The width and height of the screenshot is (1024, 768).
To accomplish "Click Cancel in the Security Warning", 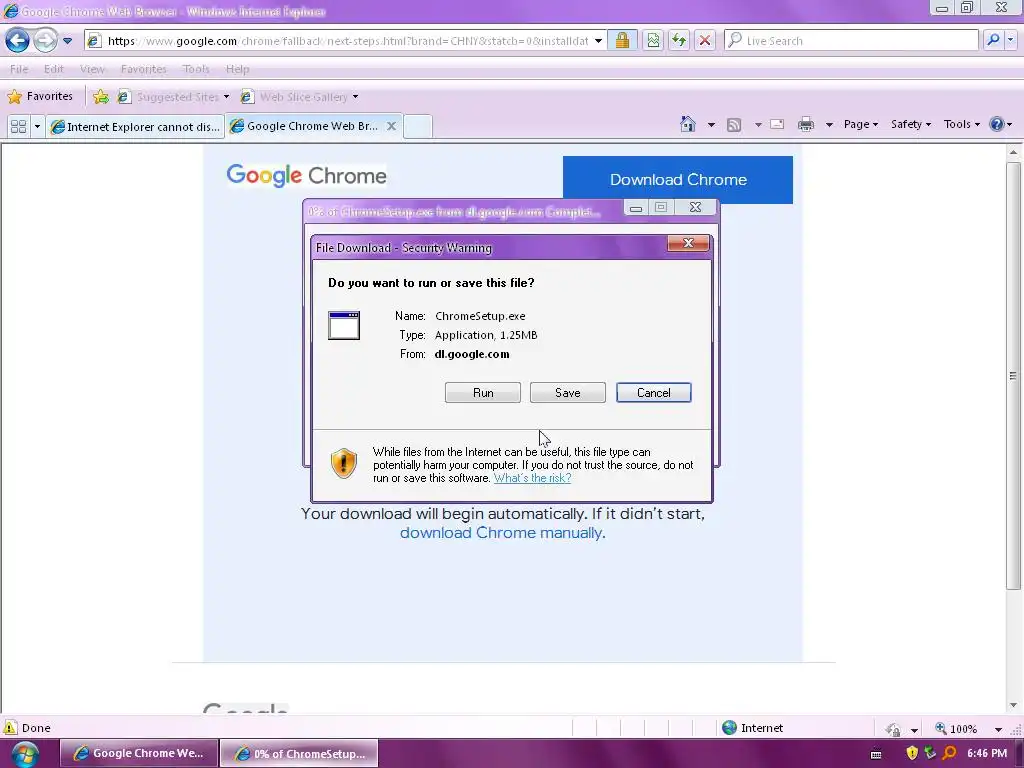I will tap(654, 392).
